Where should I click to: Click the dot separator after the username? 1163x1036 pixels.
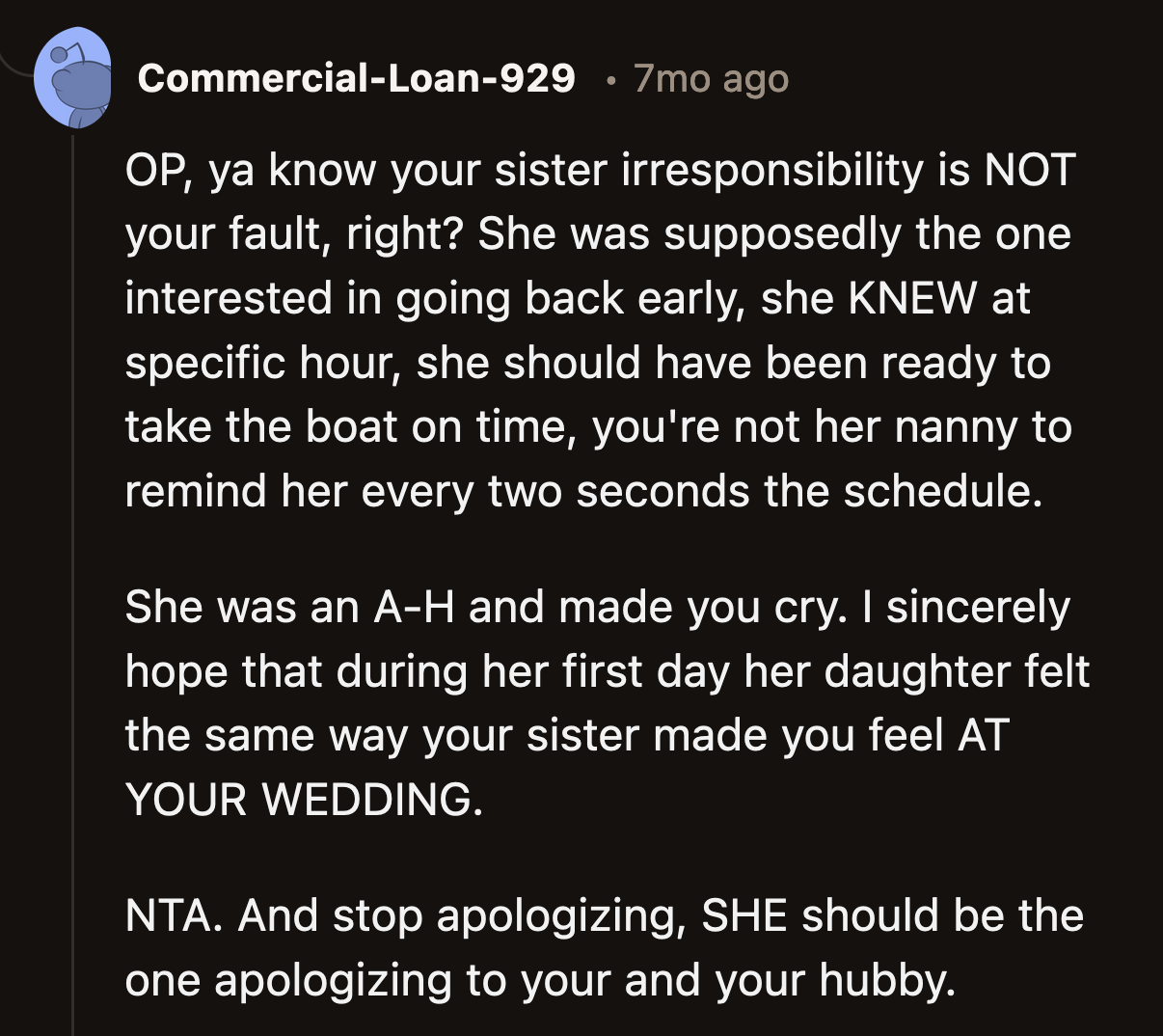[609, 82]
